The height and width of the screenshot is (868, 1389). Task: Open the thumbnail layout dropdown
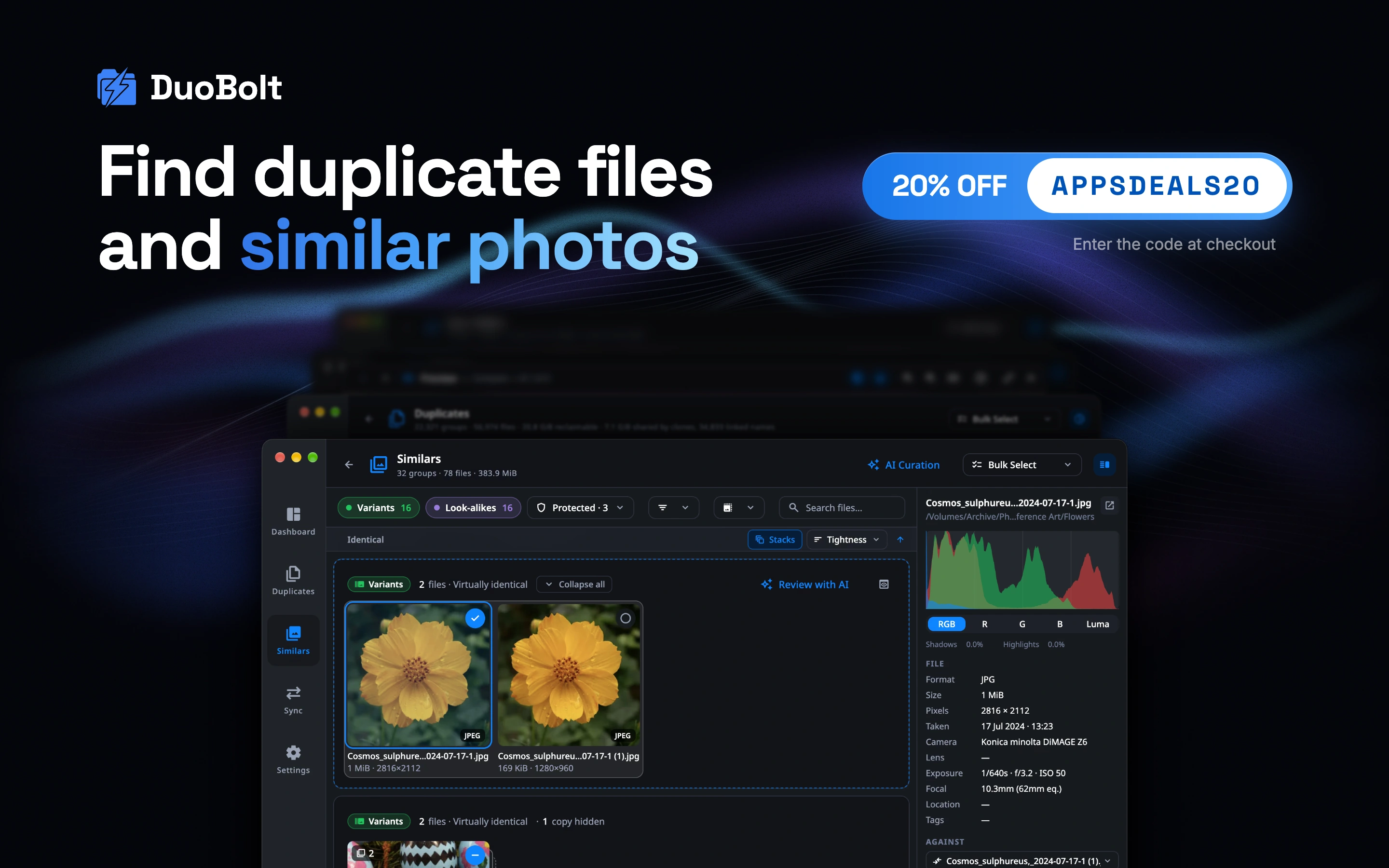tap(739, 507)
